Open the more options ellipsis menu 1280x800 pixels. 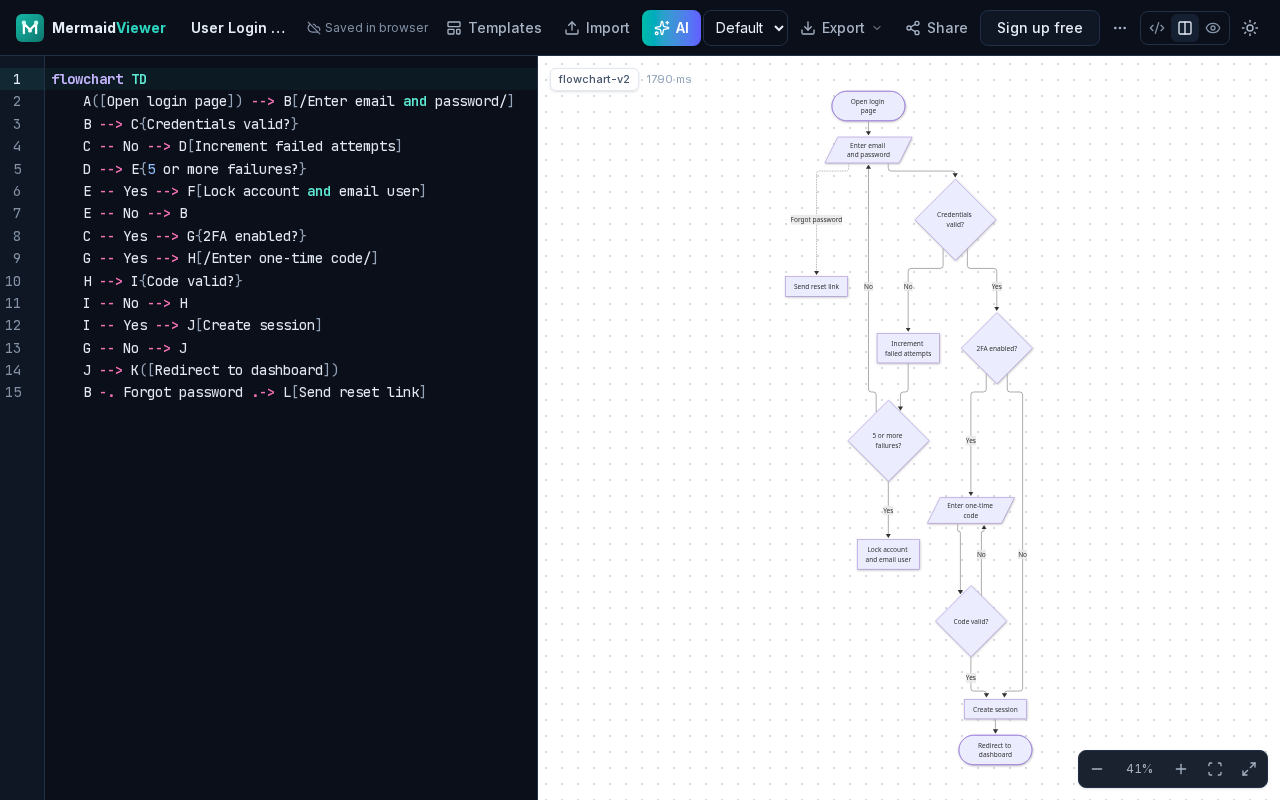coord(1120,28)
